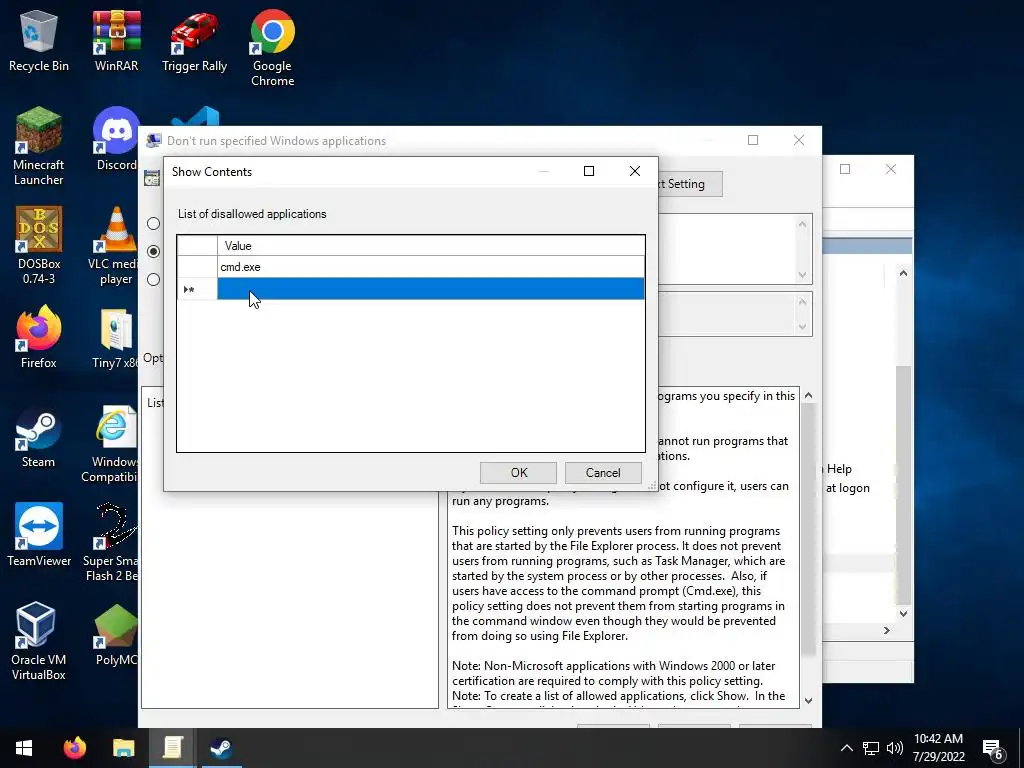Cancel the Show Contents dialog
This screenshot has height=768, width=1024.
(603, 473)
